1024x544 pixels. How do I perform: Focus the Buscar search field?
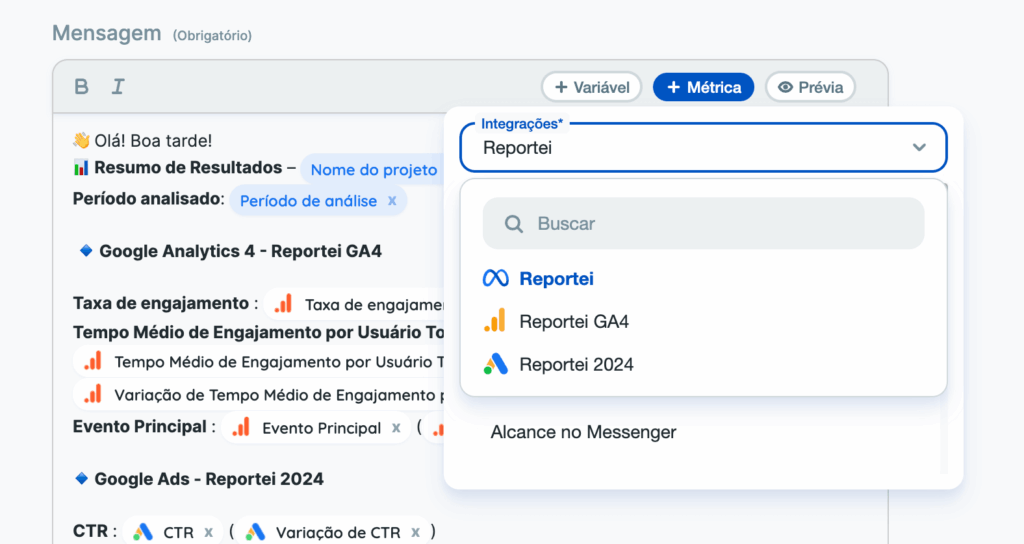(703, 223)
